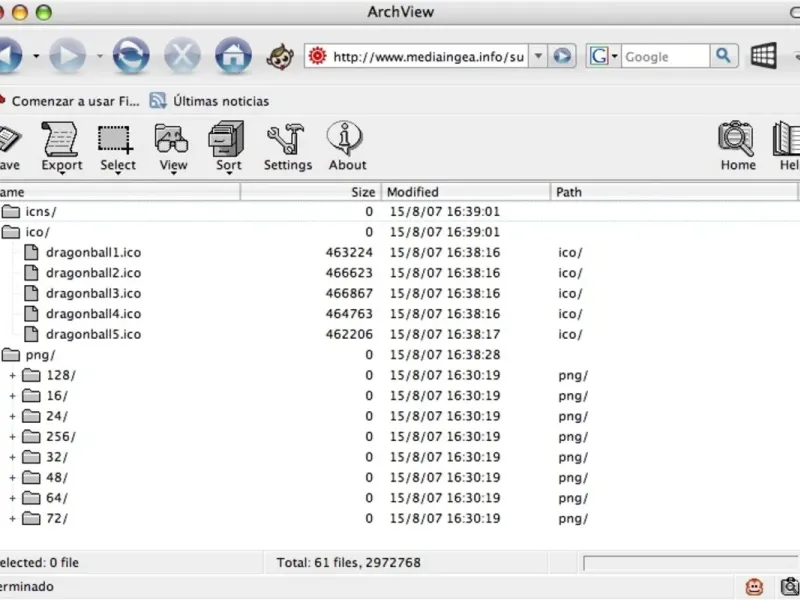
Task: Expand the 256/ folder
Action: coord(12,437)
